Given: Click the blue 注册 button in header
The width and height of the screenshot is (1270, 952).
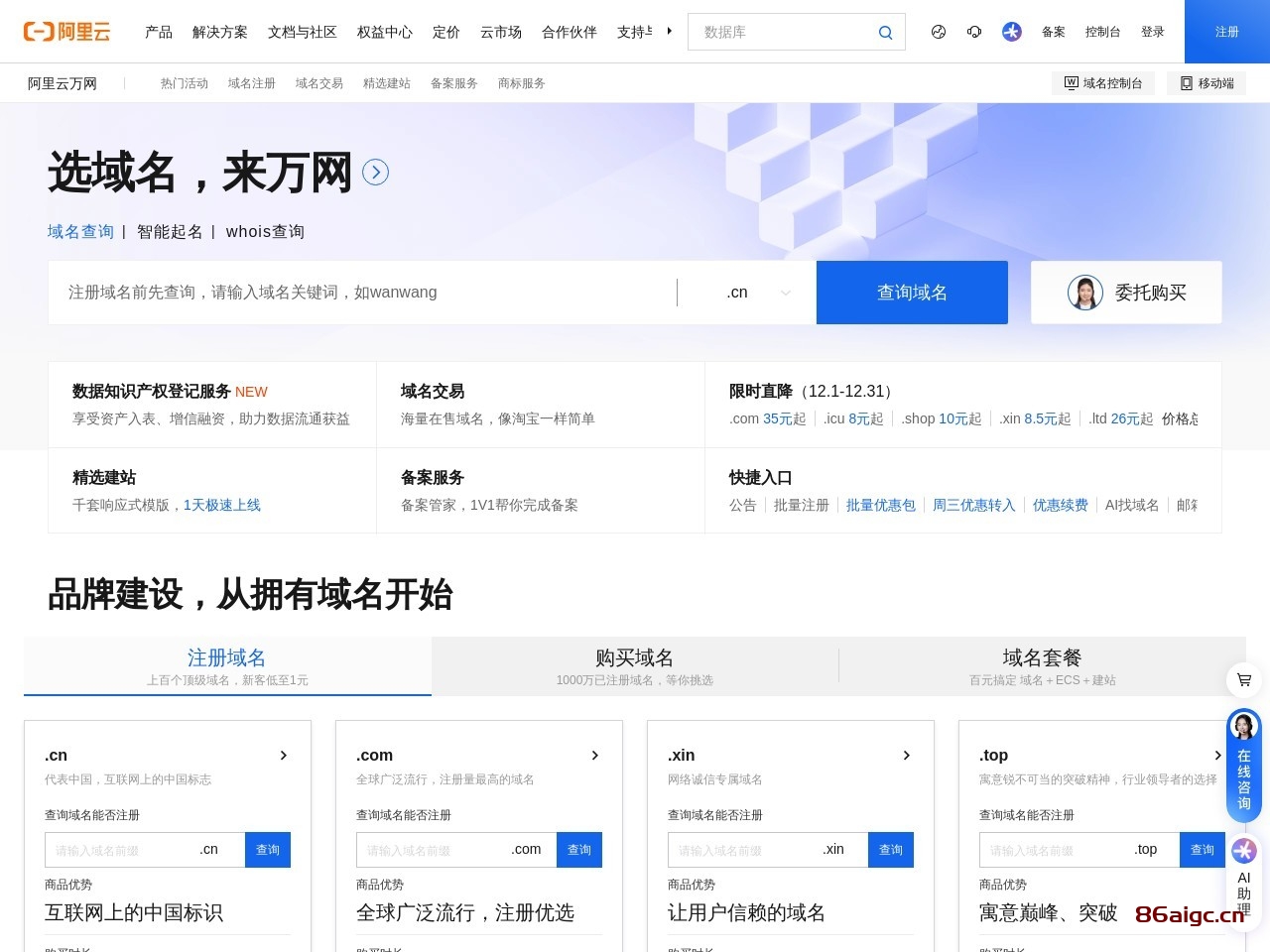Looking at the screenshot, I should (1227, 32).
